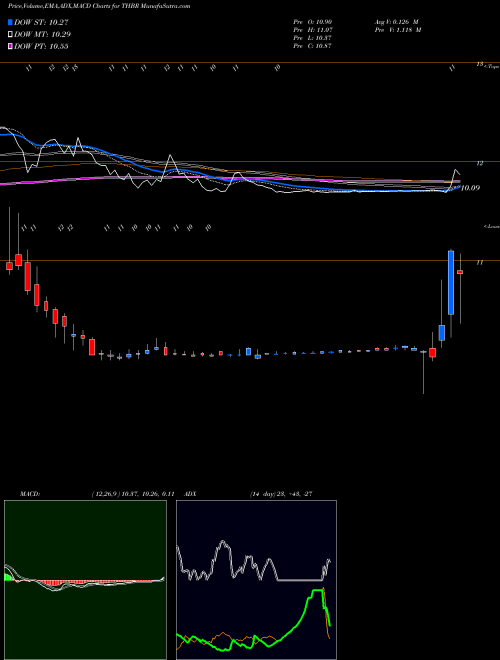Click the blue DOW ST legend swatch
500x660 pixels.
[10, 22]
